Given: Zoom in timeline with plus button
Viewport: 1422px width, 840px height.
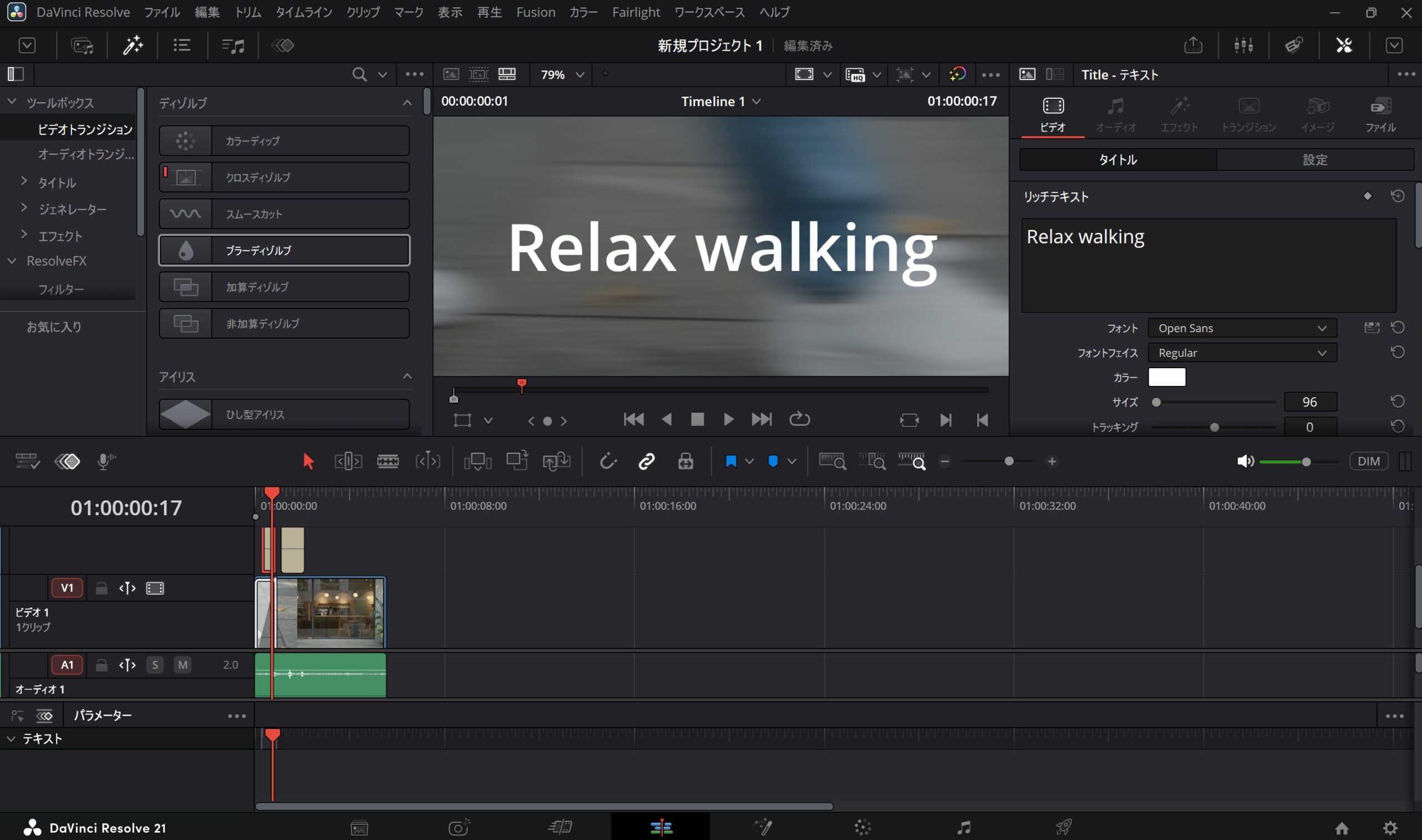Looking at the screenshot, I should click(x=1052, y=461).
